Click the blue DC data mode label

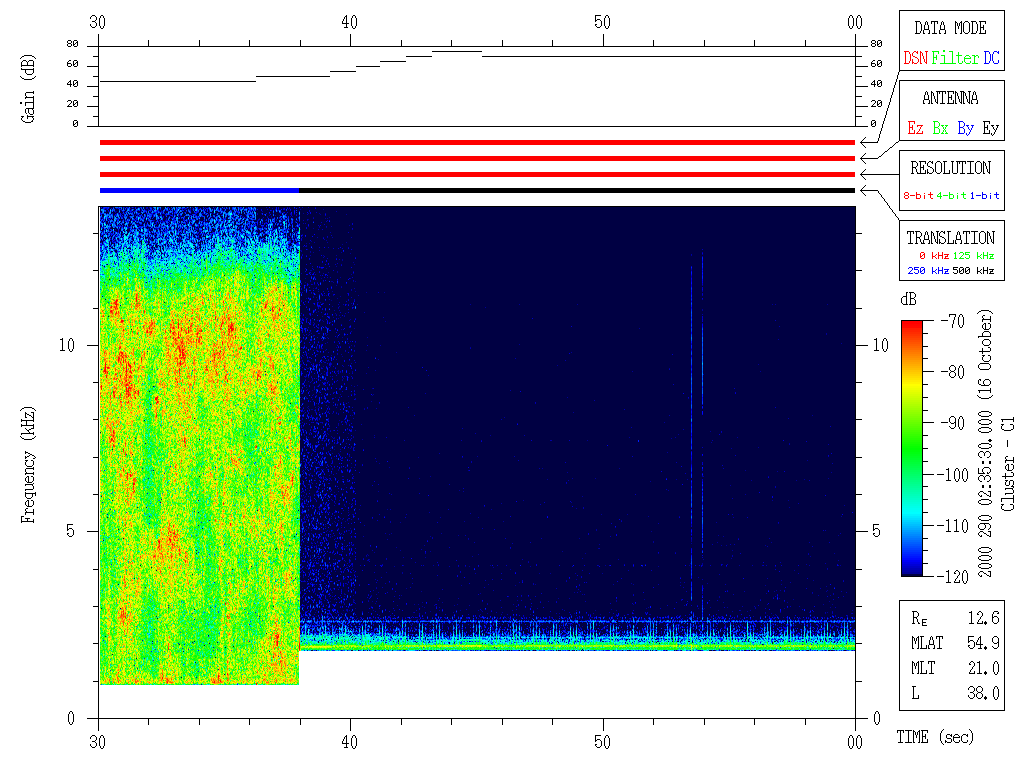coord(991,58)
